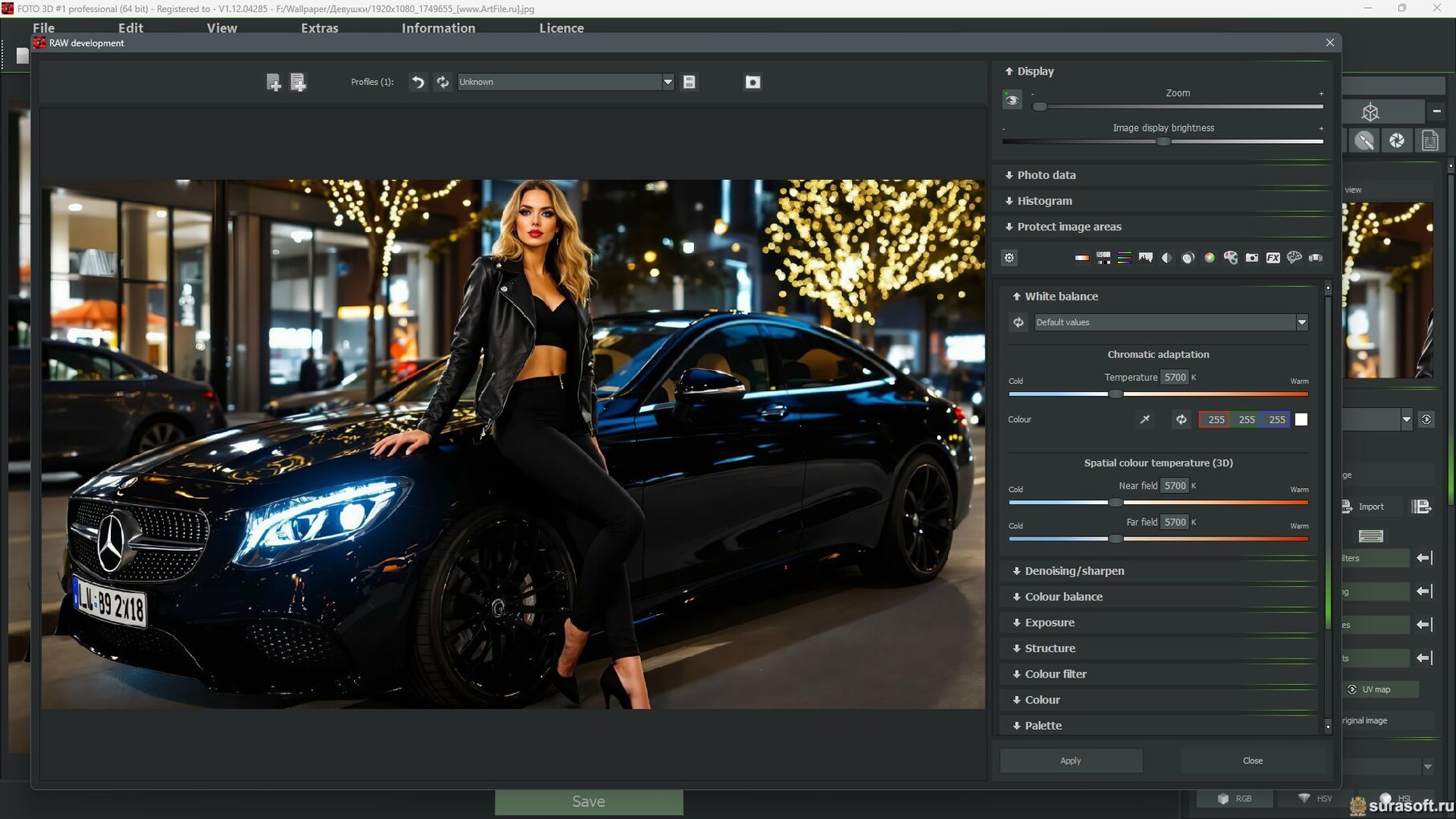1456x819 pixels.
Task: Toggle the eye preview icon in Display
Action: point(1012,100)
